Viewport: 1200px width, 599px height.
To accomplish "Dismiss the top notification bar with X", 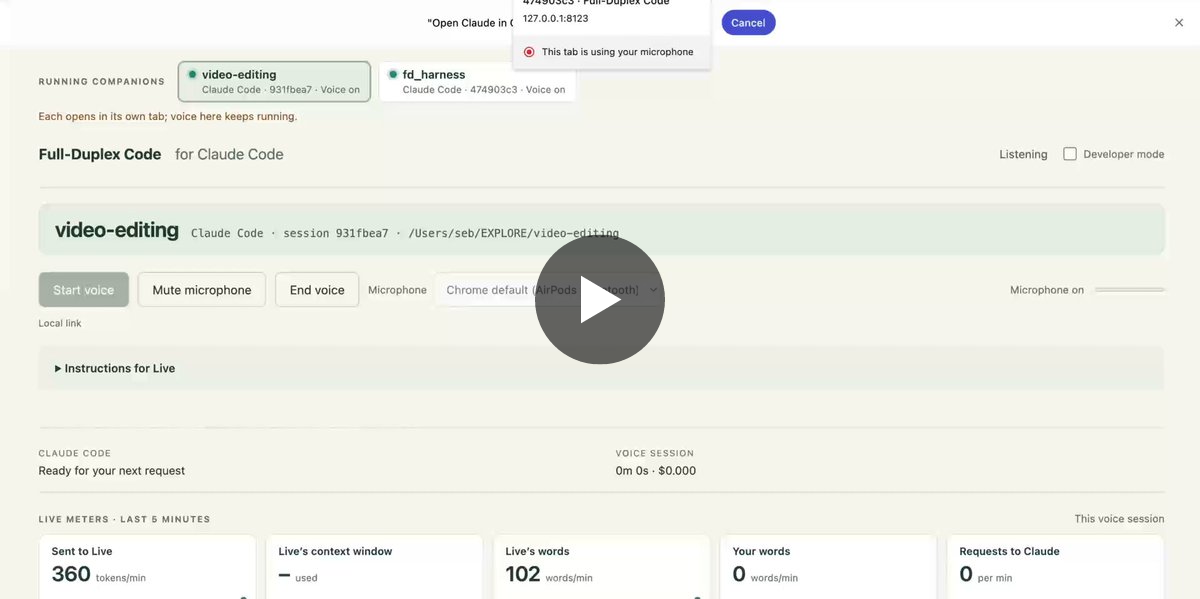I will pyautogui.click(x=1179, y=22).
